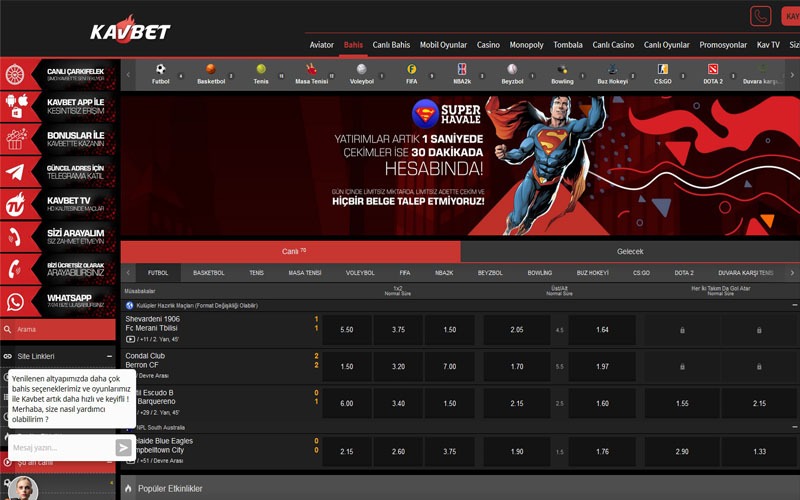Open FIFA esports category icon
Screen dimensions: 800x500
point(412,70)
